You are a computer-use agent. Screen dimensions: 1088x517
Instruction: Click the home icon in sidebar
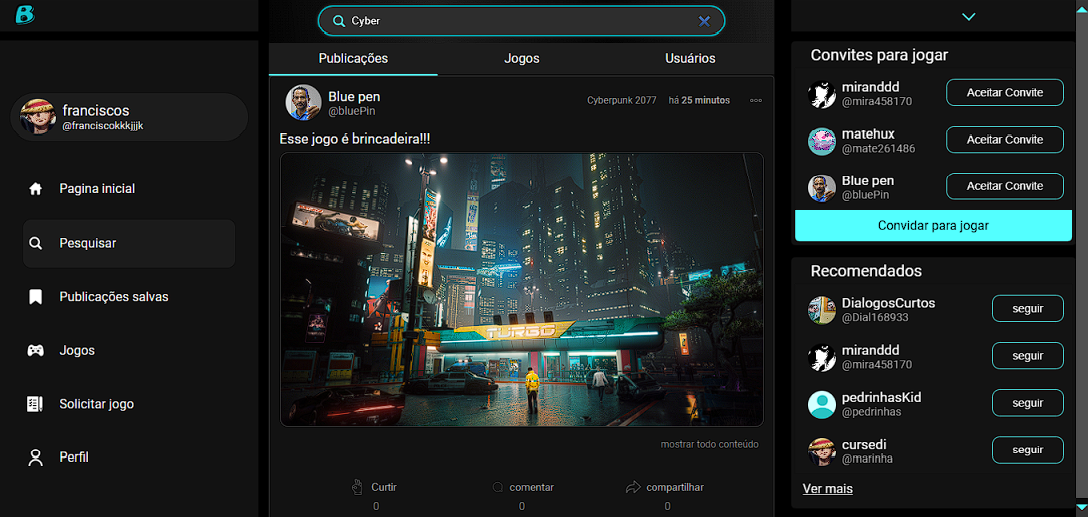[x=35, y=189]
